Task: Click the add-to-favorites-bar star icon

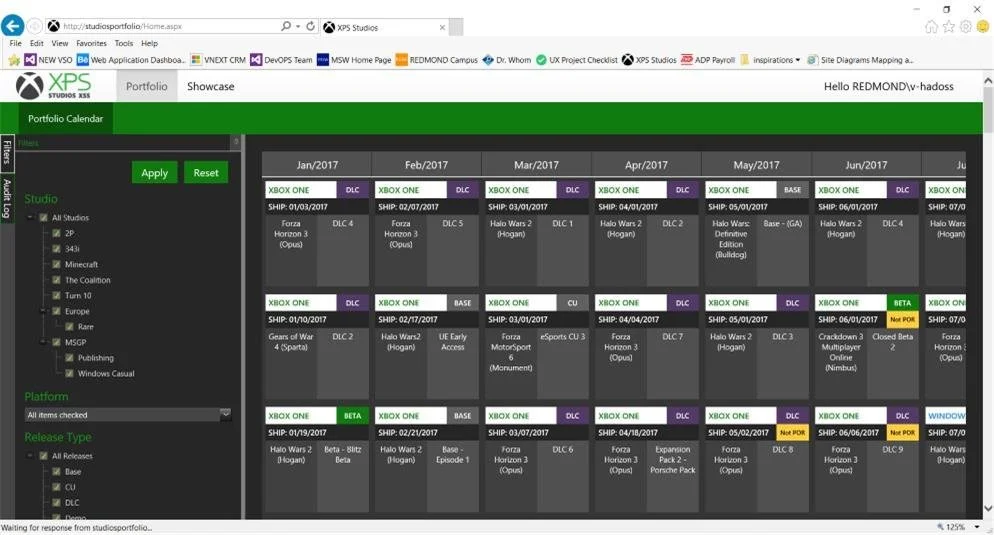Action: click(14, 60)
